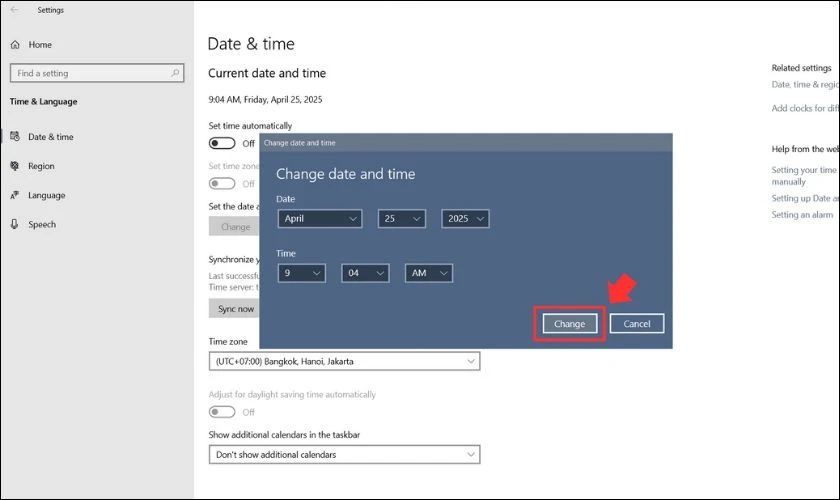The width and height of the screenshot is (840, 500).
Task: Click the Date & time calendar icon
Action: click(x=15, y=136)
